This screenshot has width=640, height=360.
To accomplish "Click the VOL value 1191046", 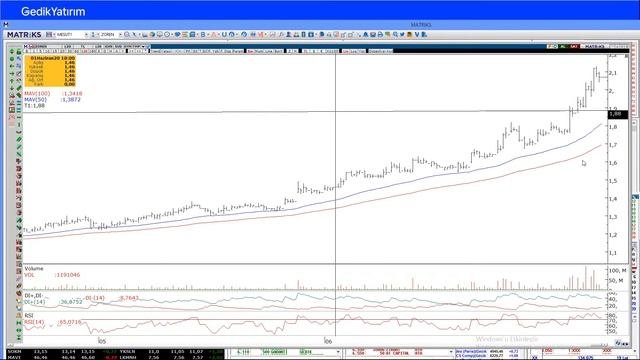I will click(68, 275).
